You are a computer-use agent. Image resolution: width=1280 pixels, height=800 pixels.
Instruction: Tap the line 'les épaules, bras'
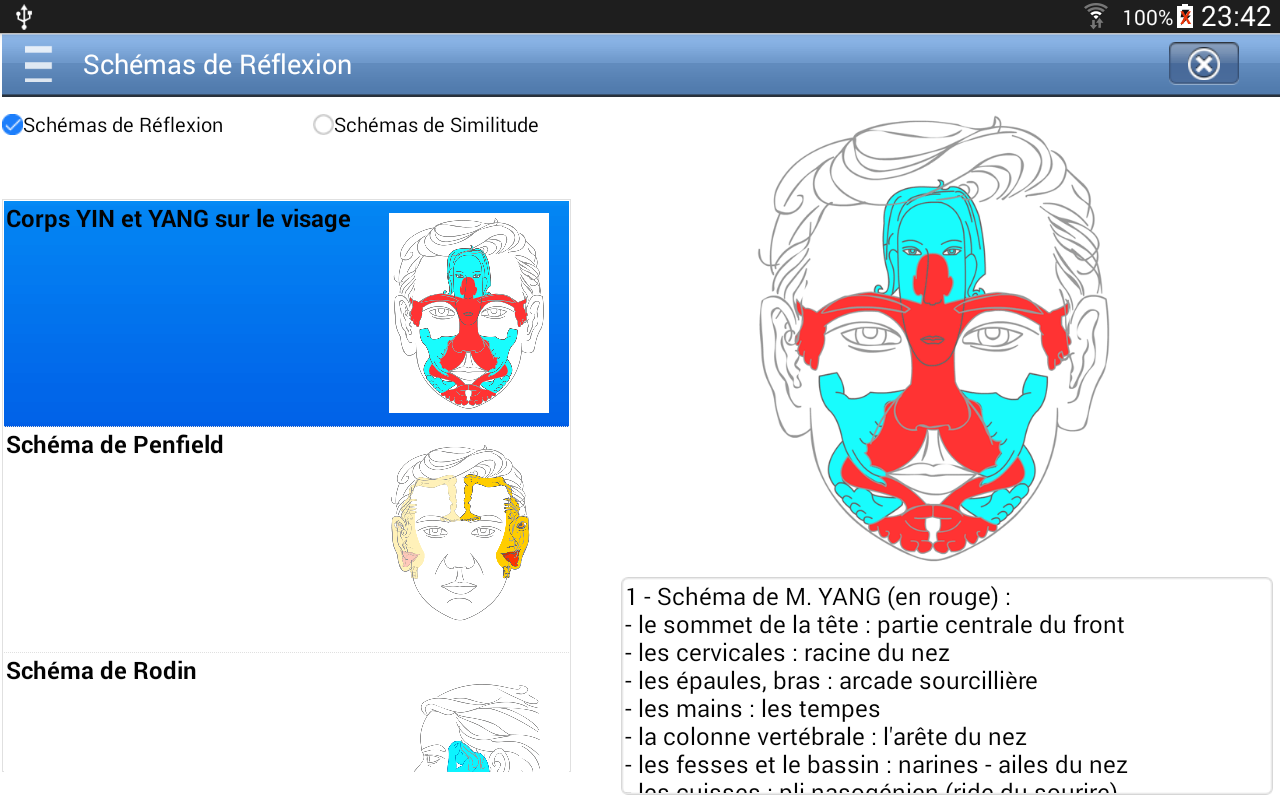tap(832, 681)
